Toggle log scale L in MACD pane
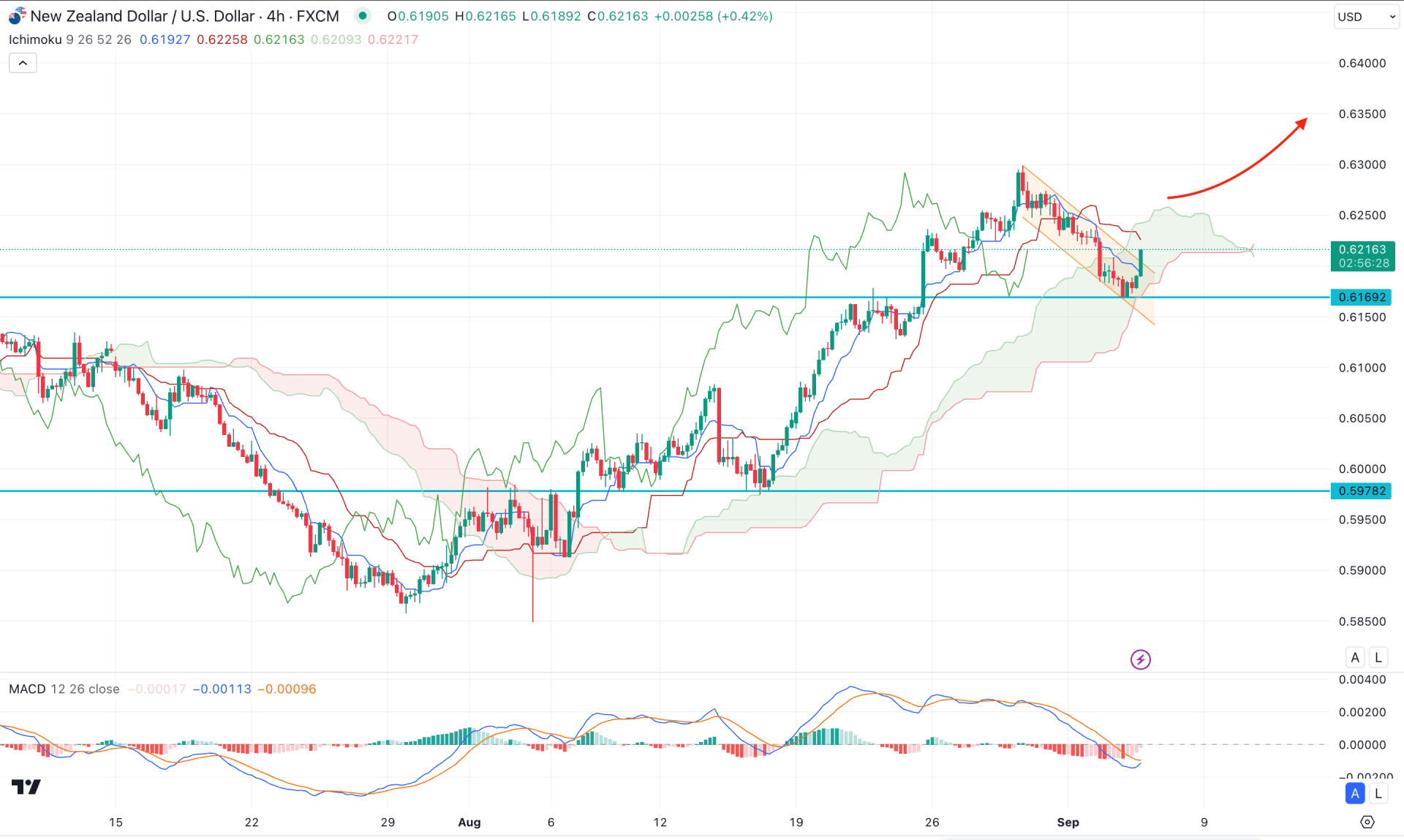Image resolution: width=1404 pixels, height=840 pixels. pos(1378,793)
